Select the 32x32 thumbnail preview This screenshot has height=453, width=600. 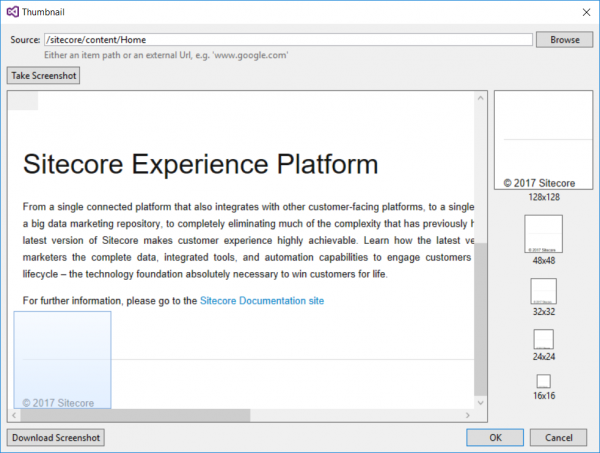click(543, 292)
